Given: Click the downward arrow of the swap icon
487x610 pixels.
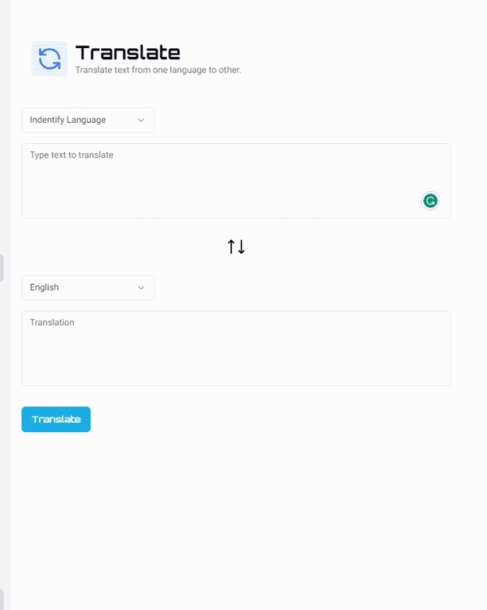Looking at the screenshot, I should (241, 247).
